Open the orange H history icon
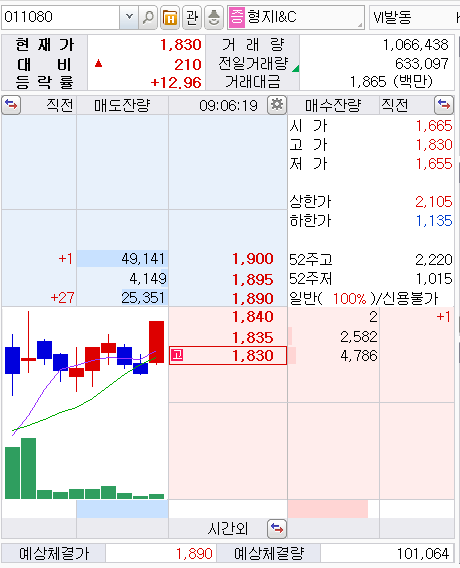Viewport: 460px width, 568px height. (x=170, y=17)
